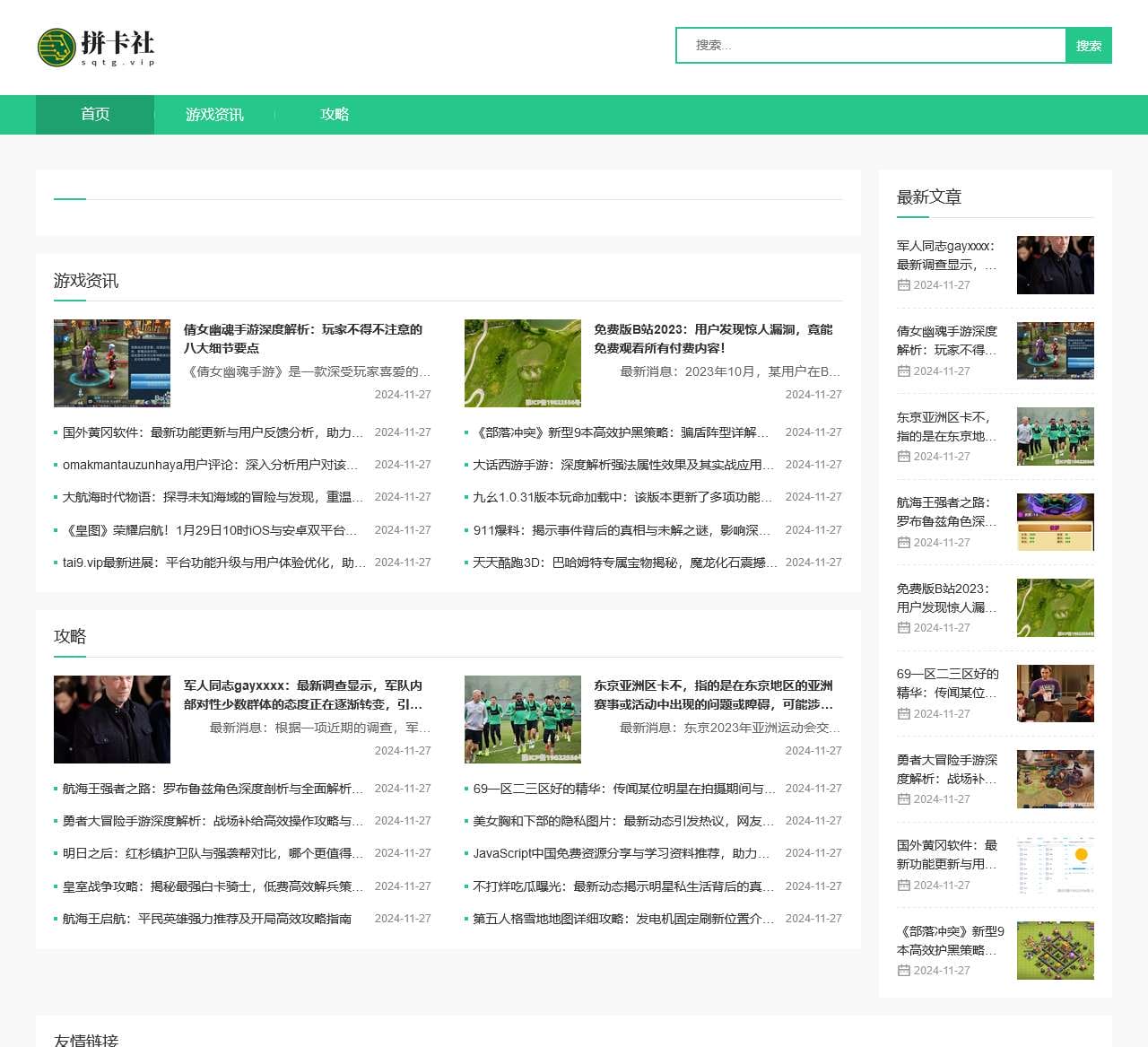
Task: Open 东京亚洲区卡不 sidebar article title
Action: point(946,426)
